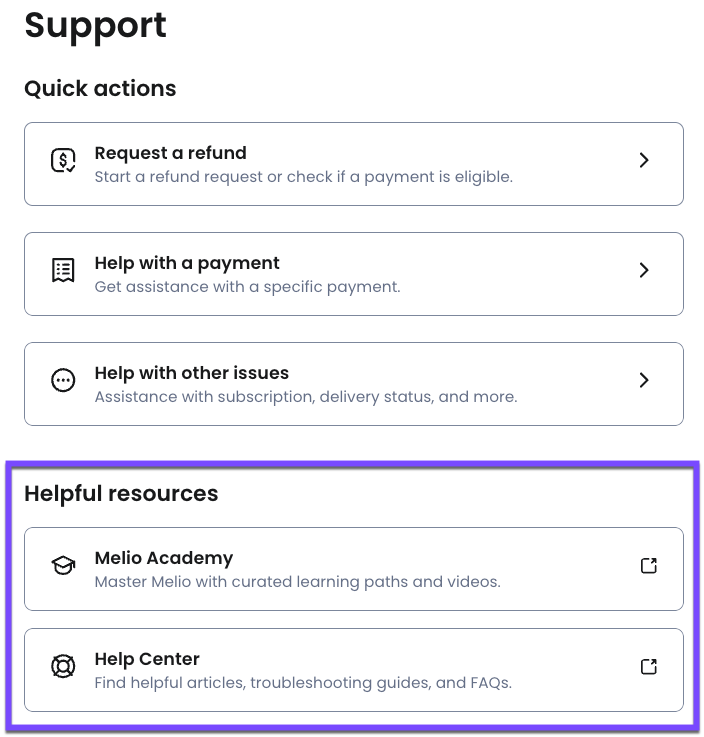
Task: Open Melio Academy via its external link icon
Action: pyautogui.click(x=649, y=566)
